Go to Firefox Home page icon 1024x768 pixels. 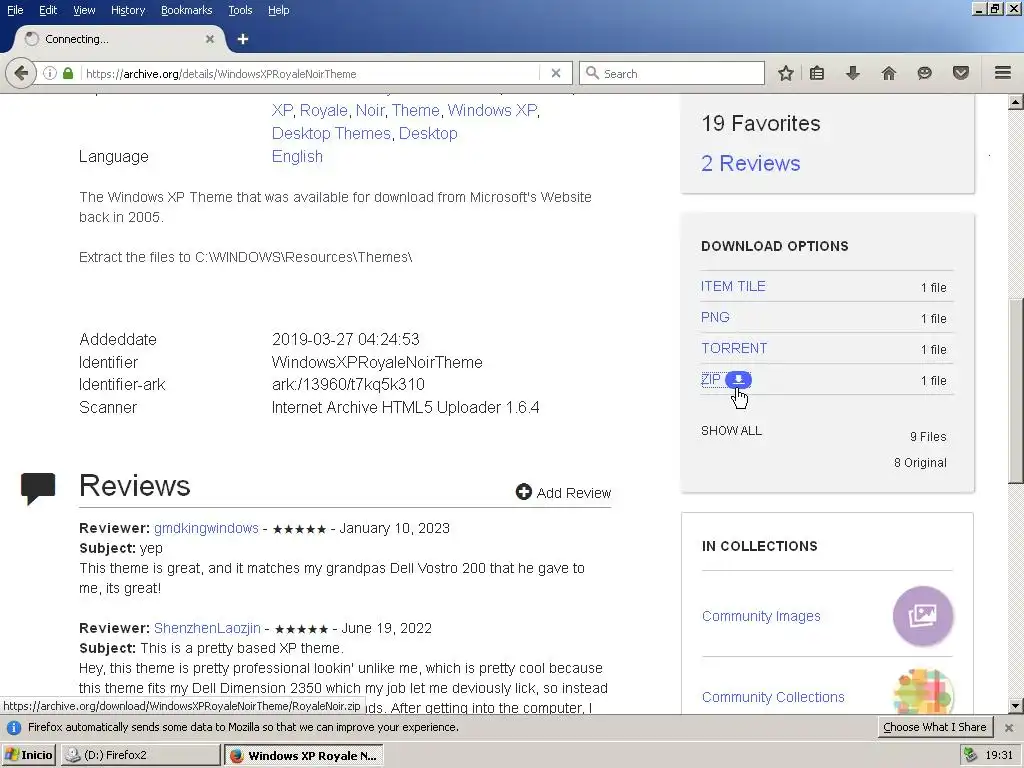(889, 73)
